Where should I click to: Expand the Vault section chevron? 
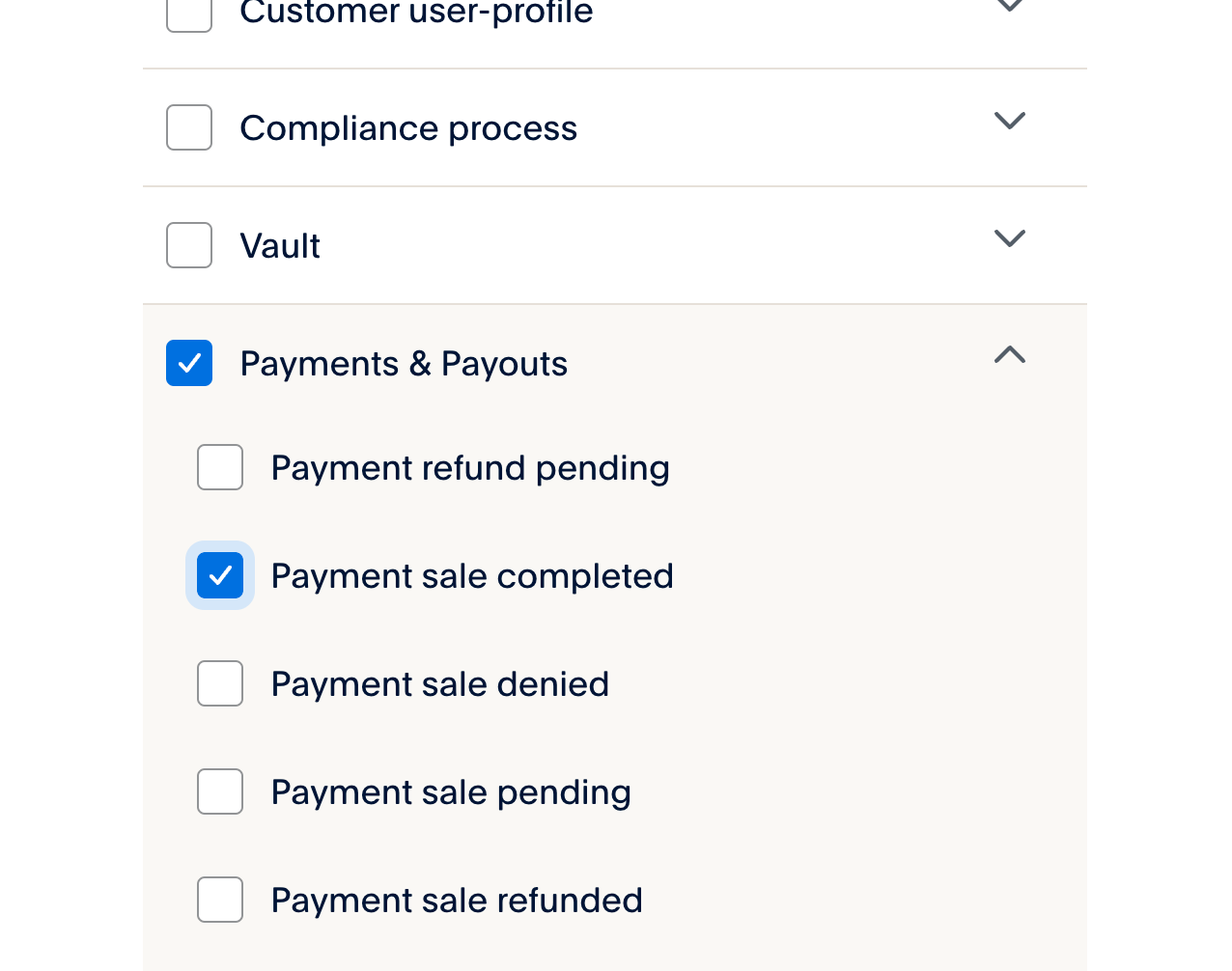(x=1009, y=239)
